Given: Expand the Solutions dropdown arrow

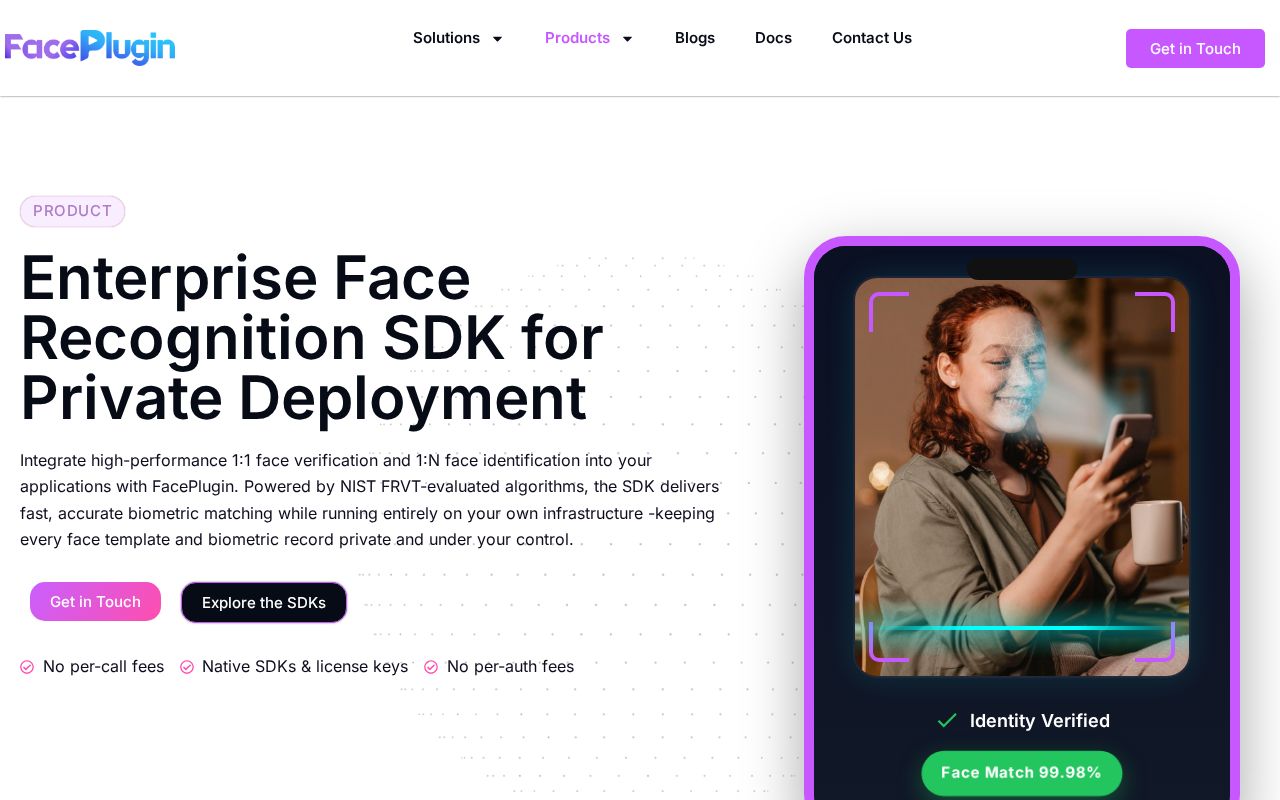Looking at the screenshot, I should point(497,39).
